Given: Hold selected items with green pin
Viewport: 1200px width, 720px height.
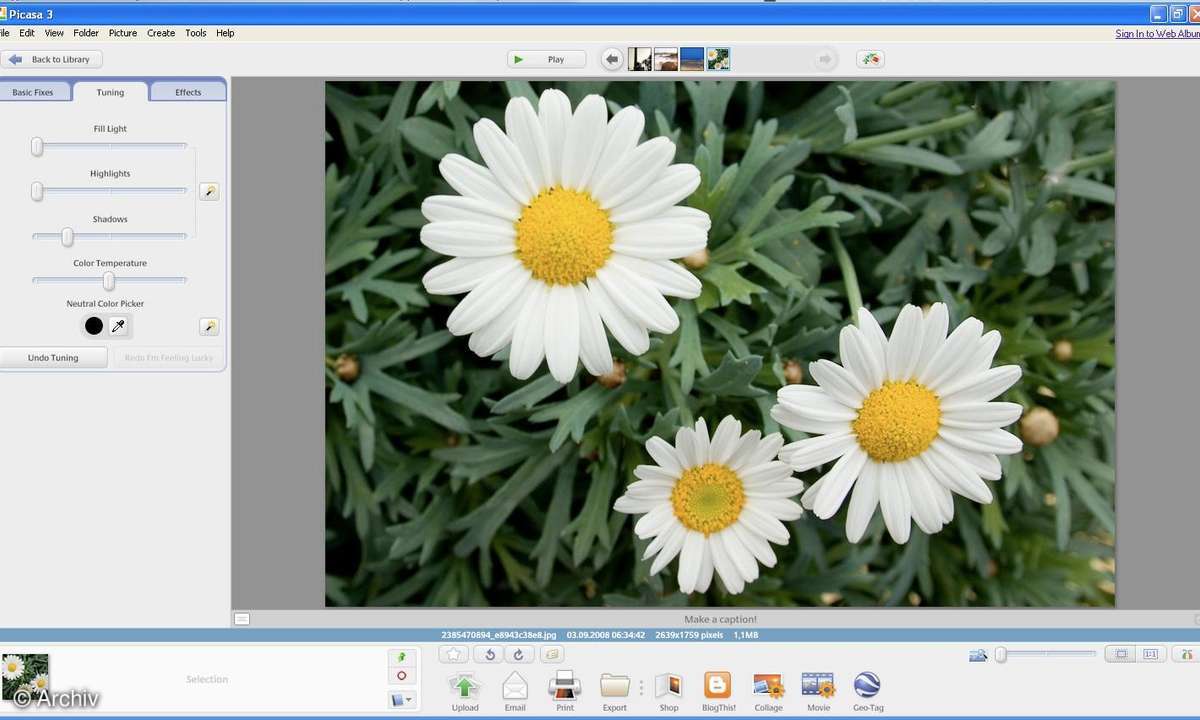Looking at the screenshot, I should click(x=401, y=657).
